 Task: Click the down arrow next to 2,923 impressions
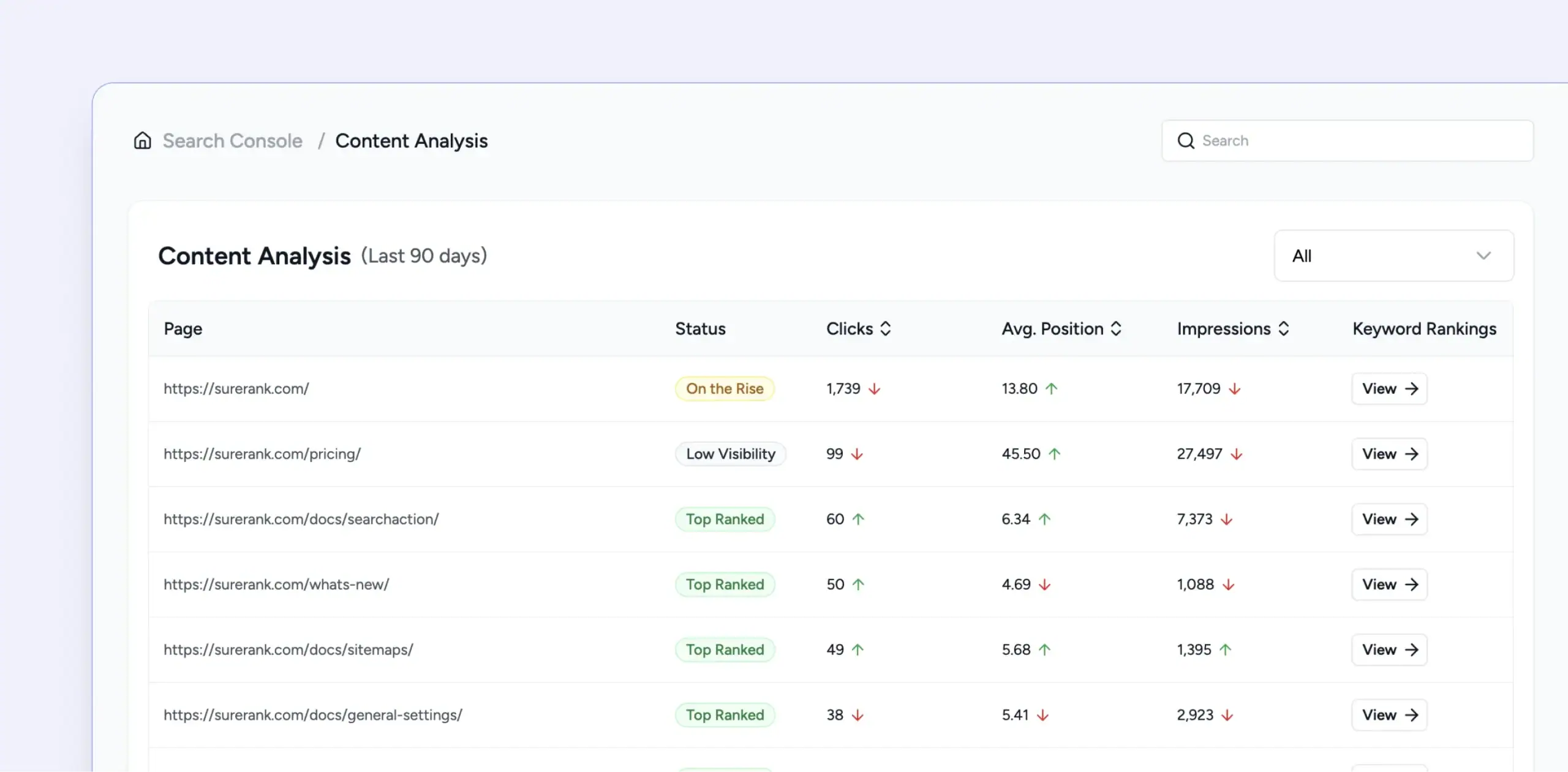pyautogui.click(x=1227, y=715)
